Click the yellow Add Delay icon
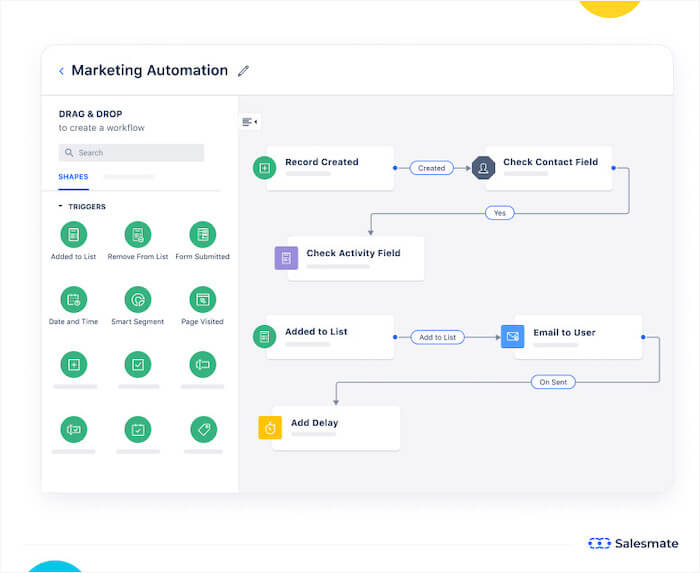The width and height of the screenshot is (700, 573). tap(270, 428)
